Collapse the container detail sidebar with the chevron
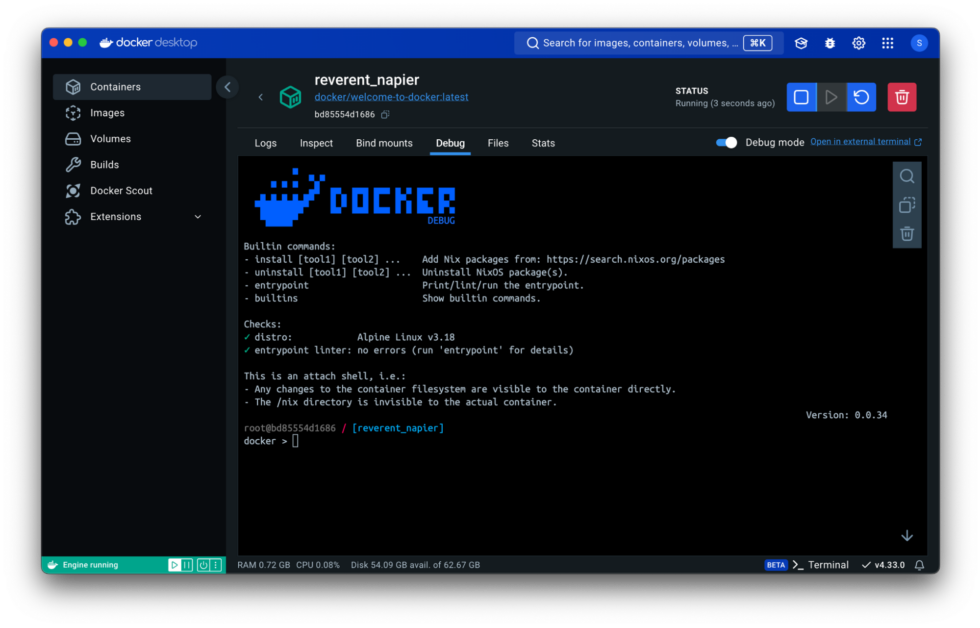The width and height of the screenshot is (980, 628). tap(227, 86)
